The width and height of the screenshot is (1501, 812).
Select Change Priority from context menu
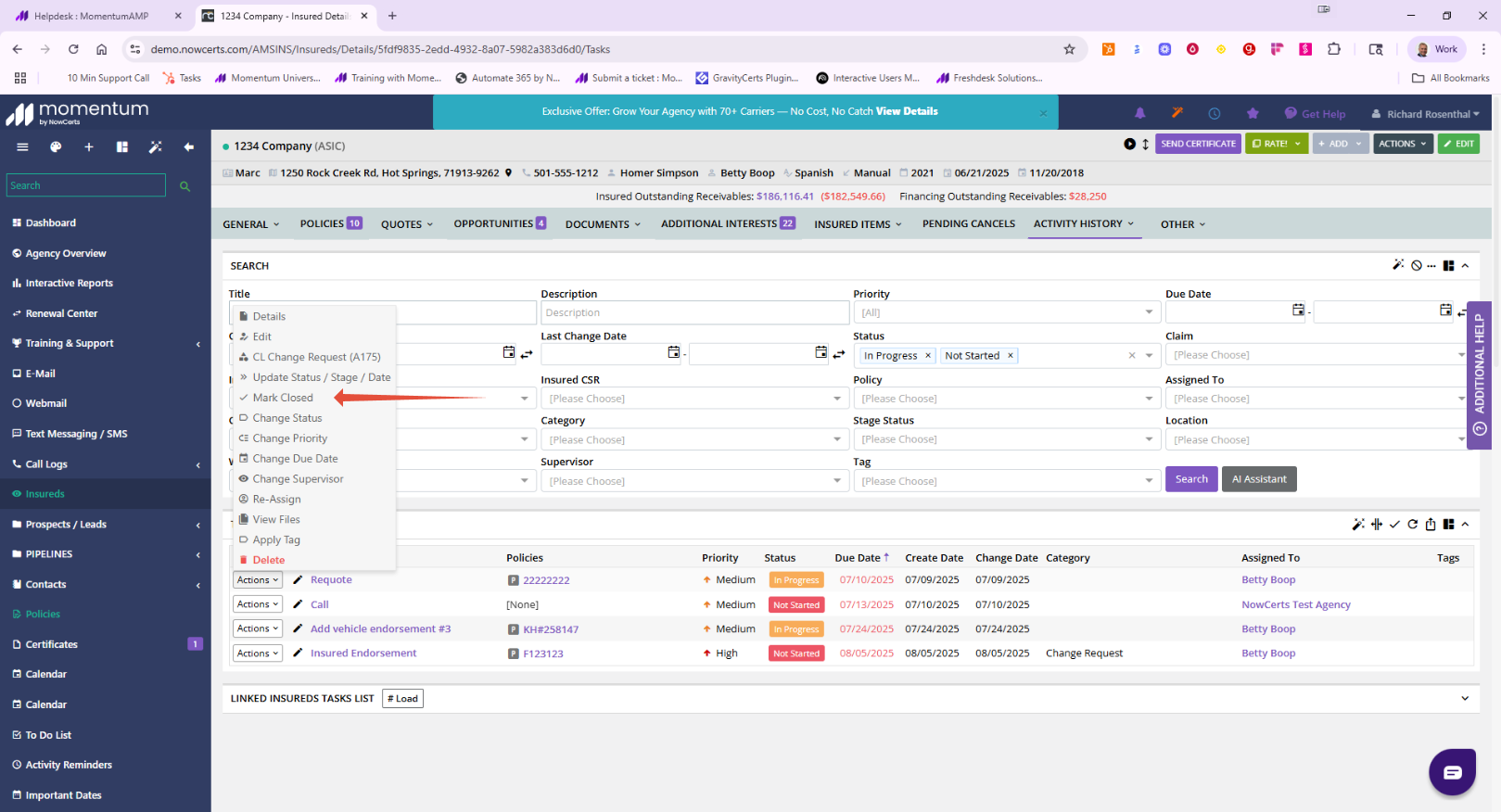point(289,438)
